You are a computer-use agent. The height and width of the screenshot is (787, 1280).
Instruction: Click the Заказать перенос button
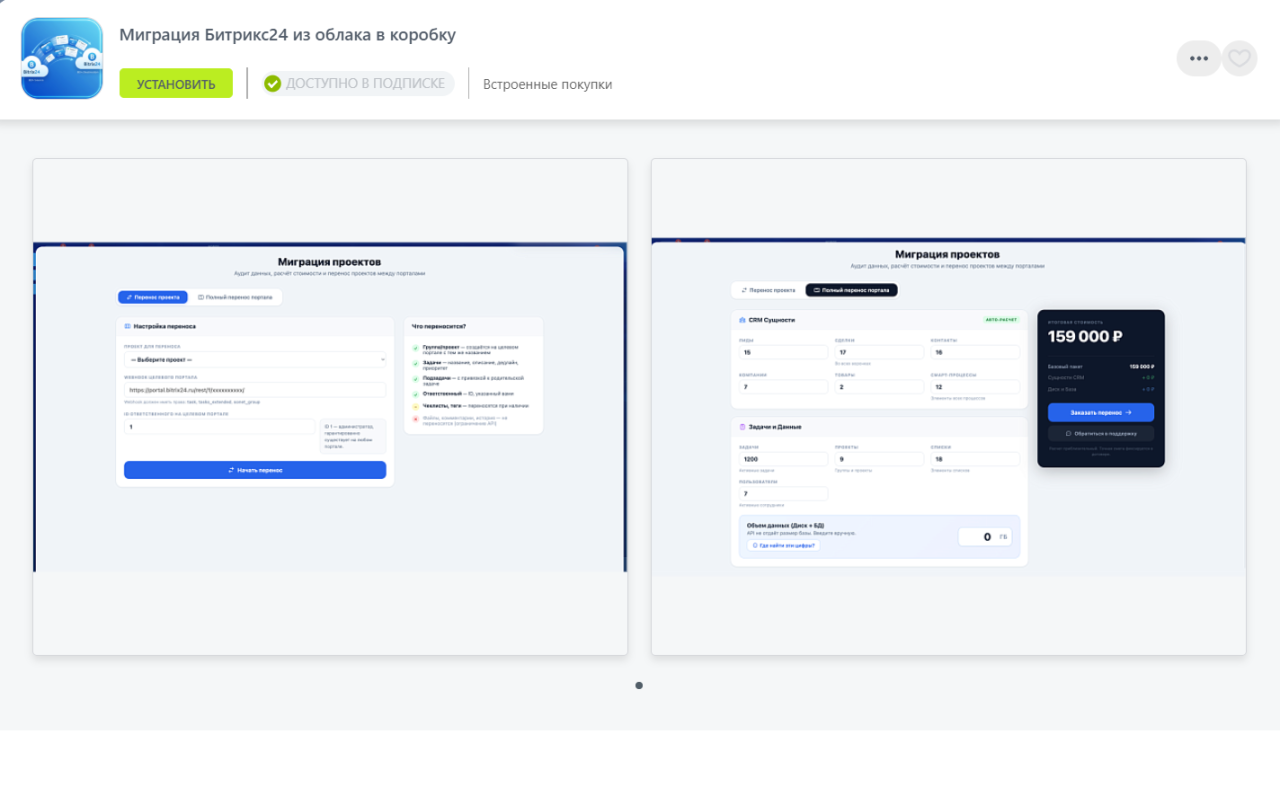[x=1101, y=412]
